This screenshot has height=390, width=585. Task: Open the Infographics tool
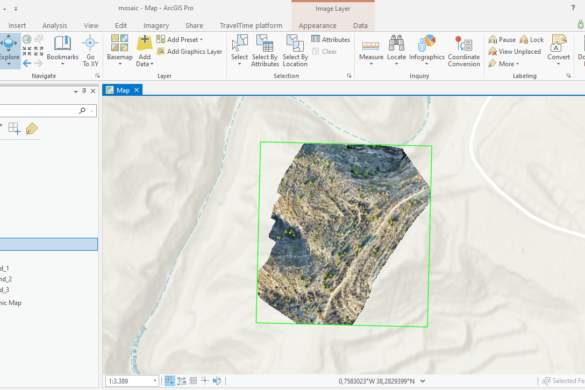point(427,50)
